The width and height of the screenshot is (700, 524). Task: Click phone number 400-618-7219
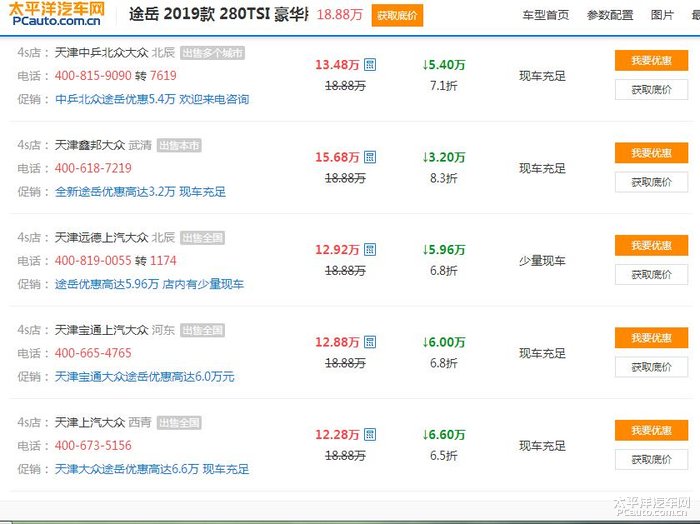[93, 168]
